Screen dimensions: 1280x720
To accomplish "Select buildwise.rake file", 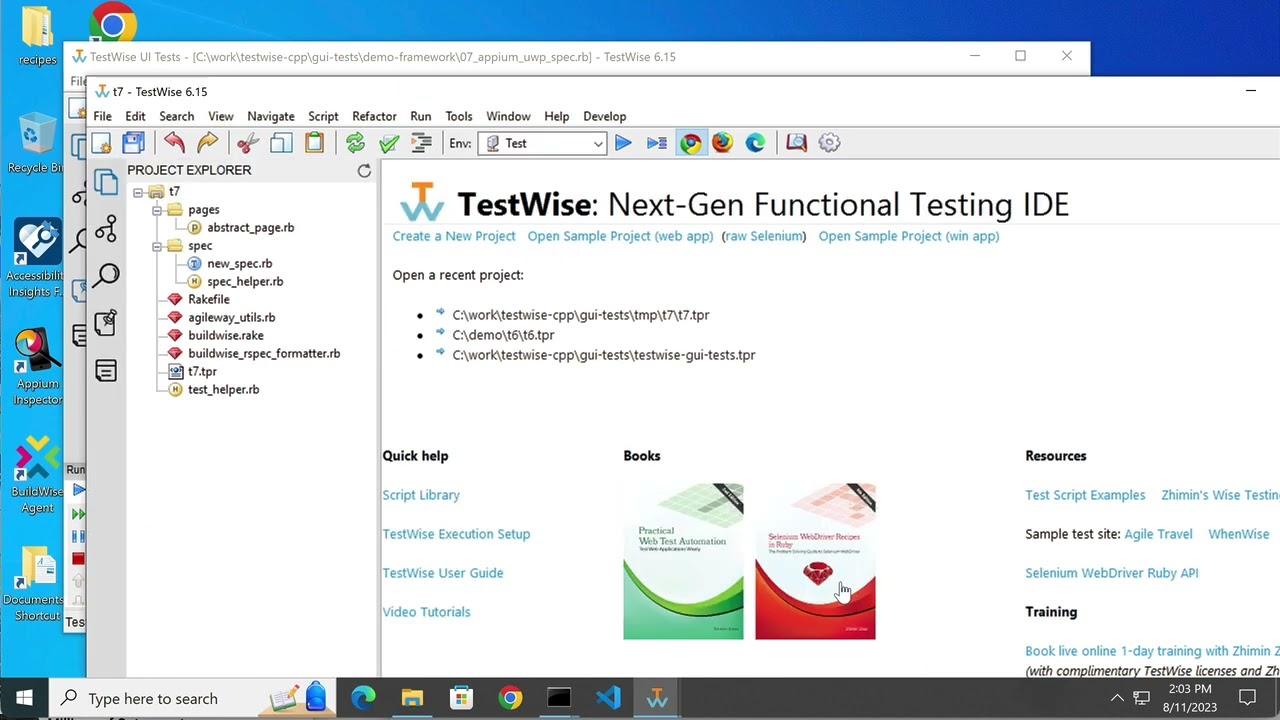I will [225, 336].
